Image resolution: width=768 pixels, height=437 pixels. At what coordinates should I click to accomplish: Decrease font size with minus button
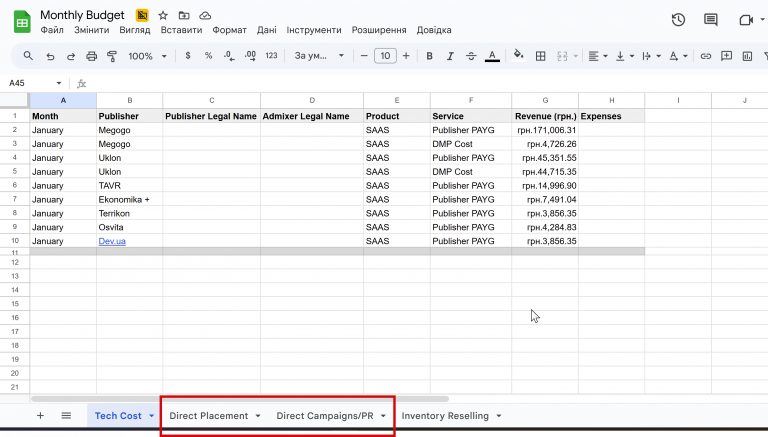pos(364,56)
